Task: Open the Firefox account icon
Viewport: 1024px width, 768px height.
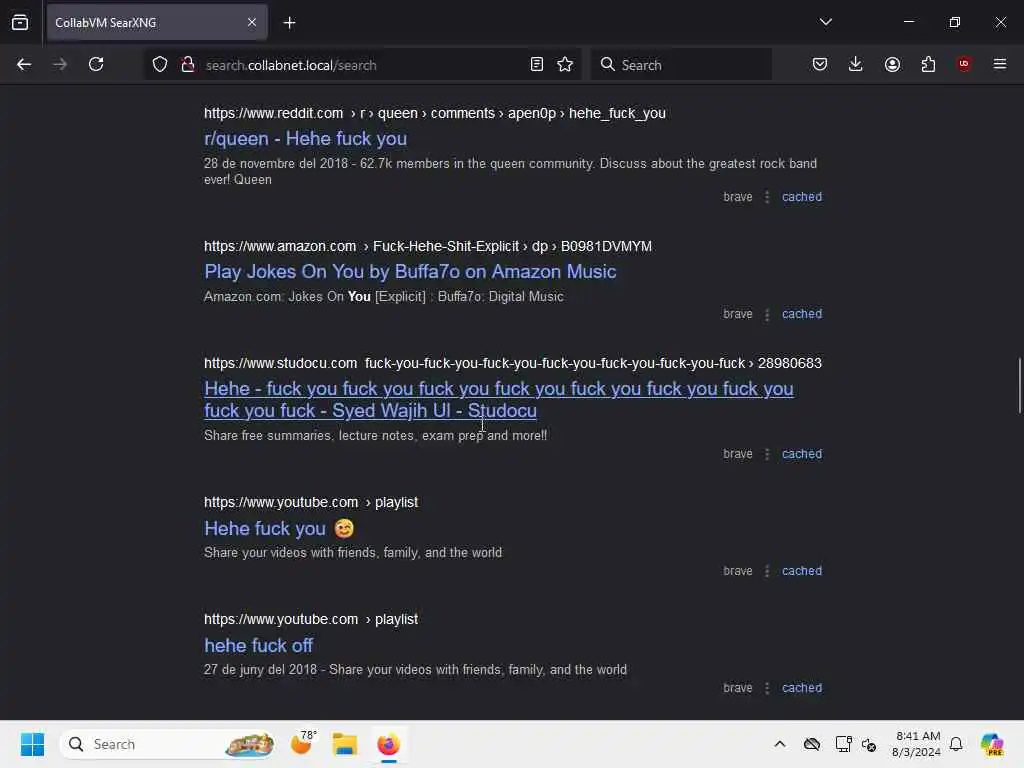Action: 892,64
